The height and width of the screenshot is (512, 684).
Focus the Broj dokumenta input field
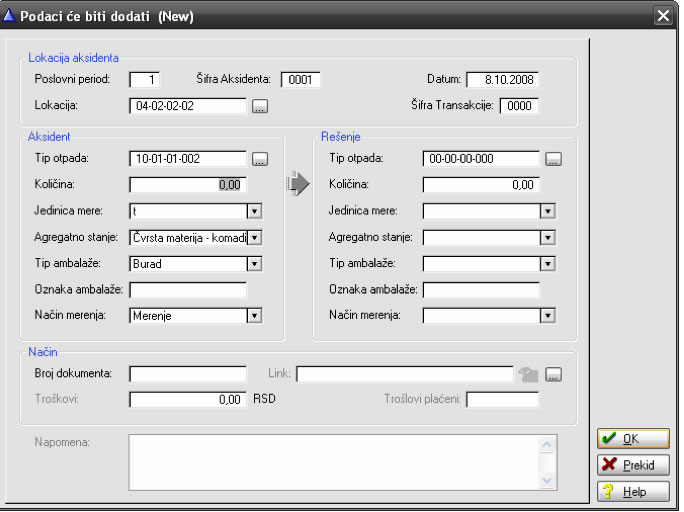(188, 374)
